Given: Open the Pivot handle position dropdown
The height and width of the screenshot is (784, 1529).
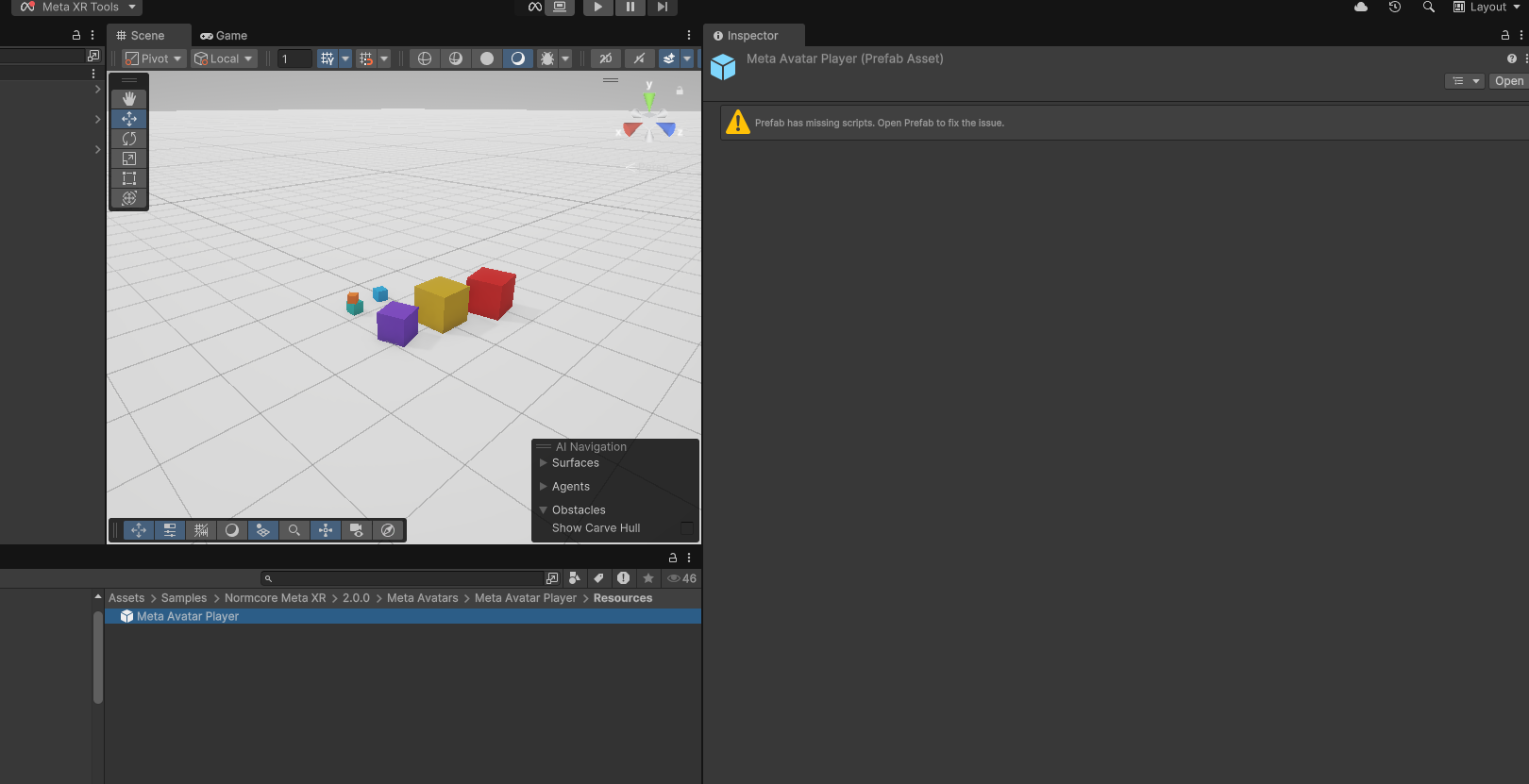Looking at the screenshot, I should click(x=154, y=58).
